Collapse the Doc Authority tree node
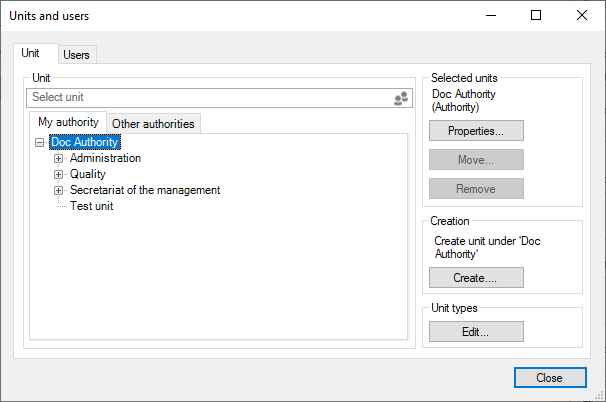 click(x=40, y=143)
